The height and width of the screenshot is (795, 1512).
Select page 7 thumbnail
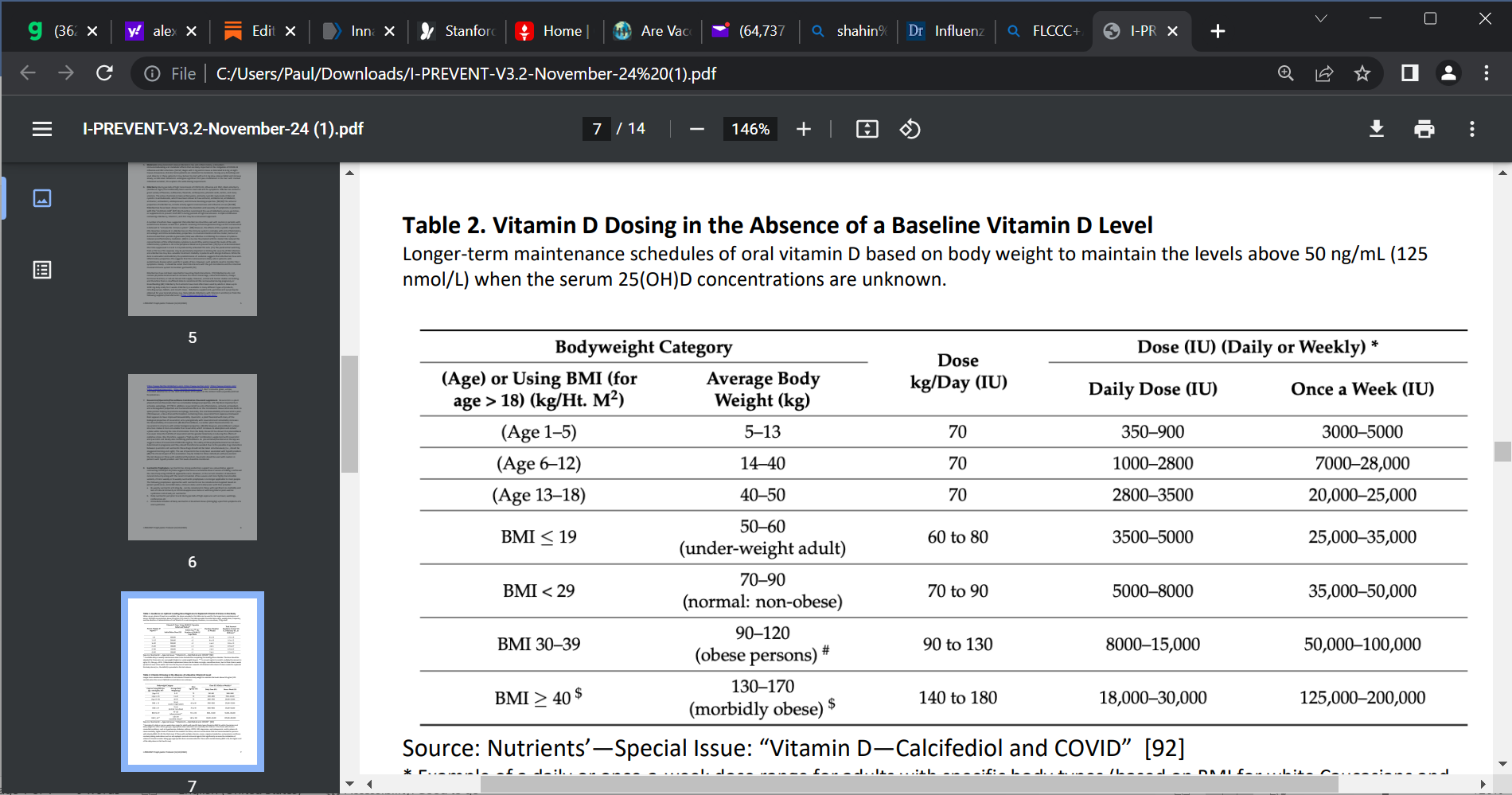[193, 682]
